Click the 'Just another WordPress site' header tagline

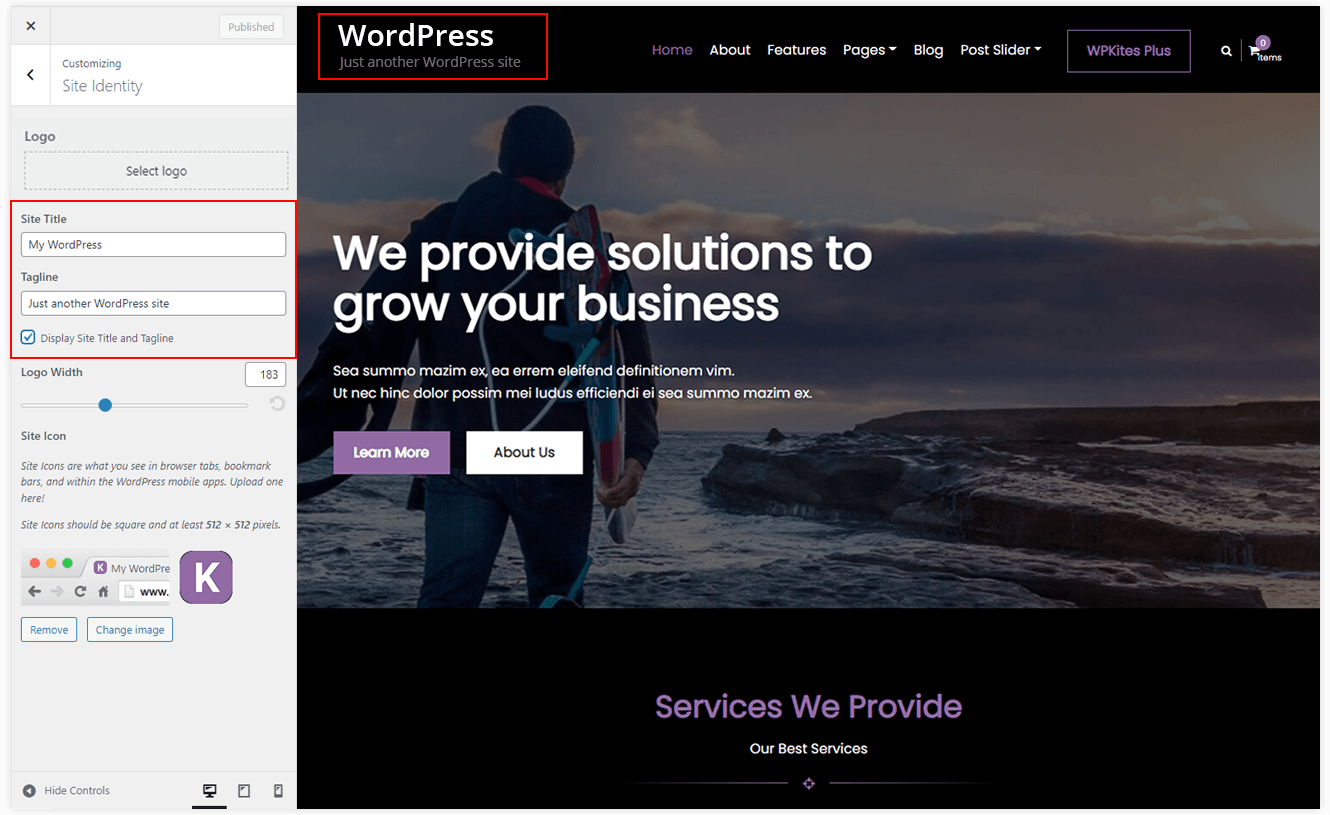430,62
